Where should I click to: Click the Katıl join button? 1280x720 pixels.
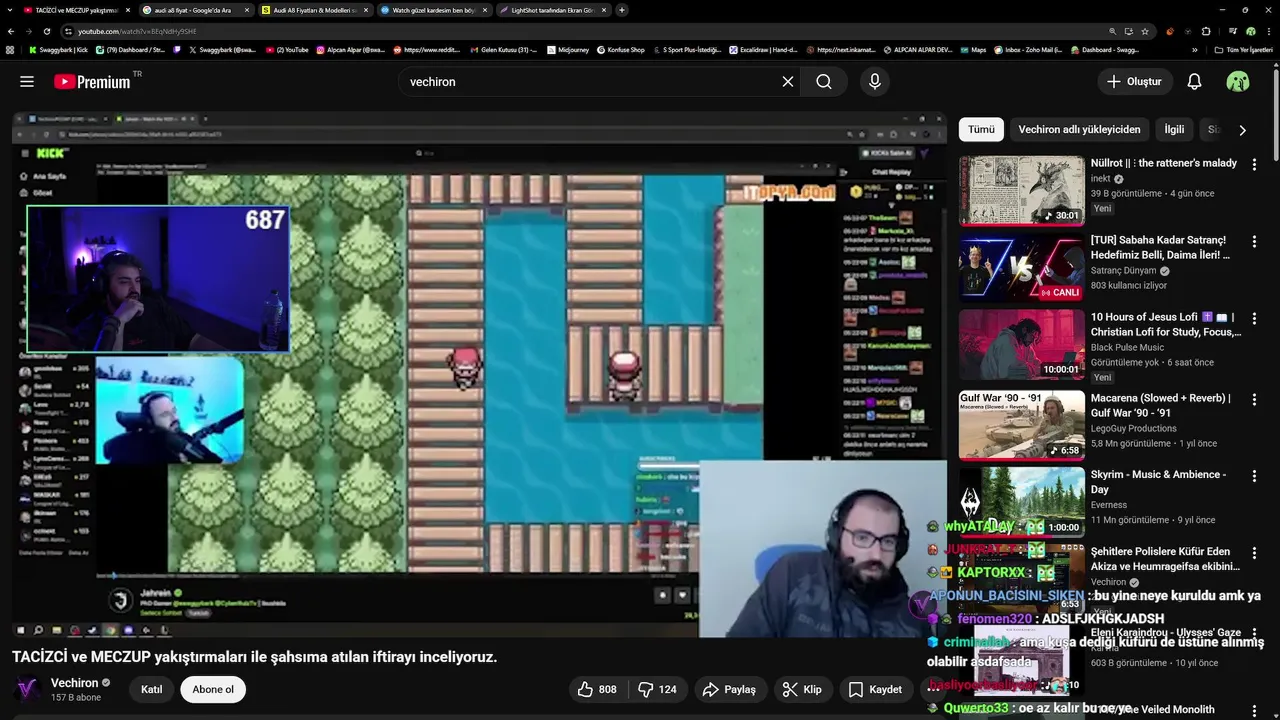pyautogui.click(x=151, y=689)
